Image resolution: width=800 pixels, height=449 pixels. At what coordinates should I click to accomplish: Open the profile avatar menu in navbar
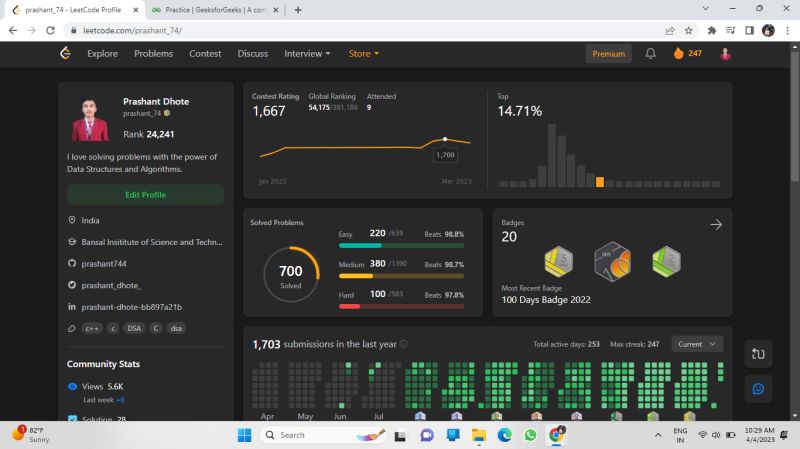725,54
